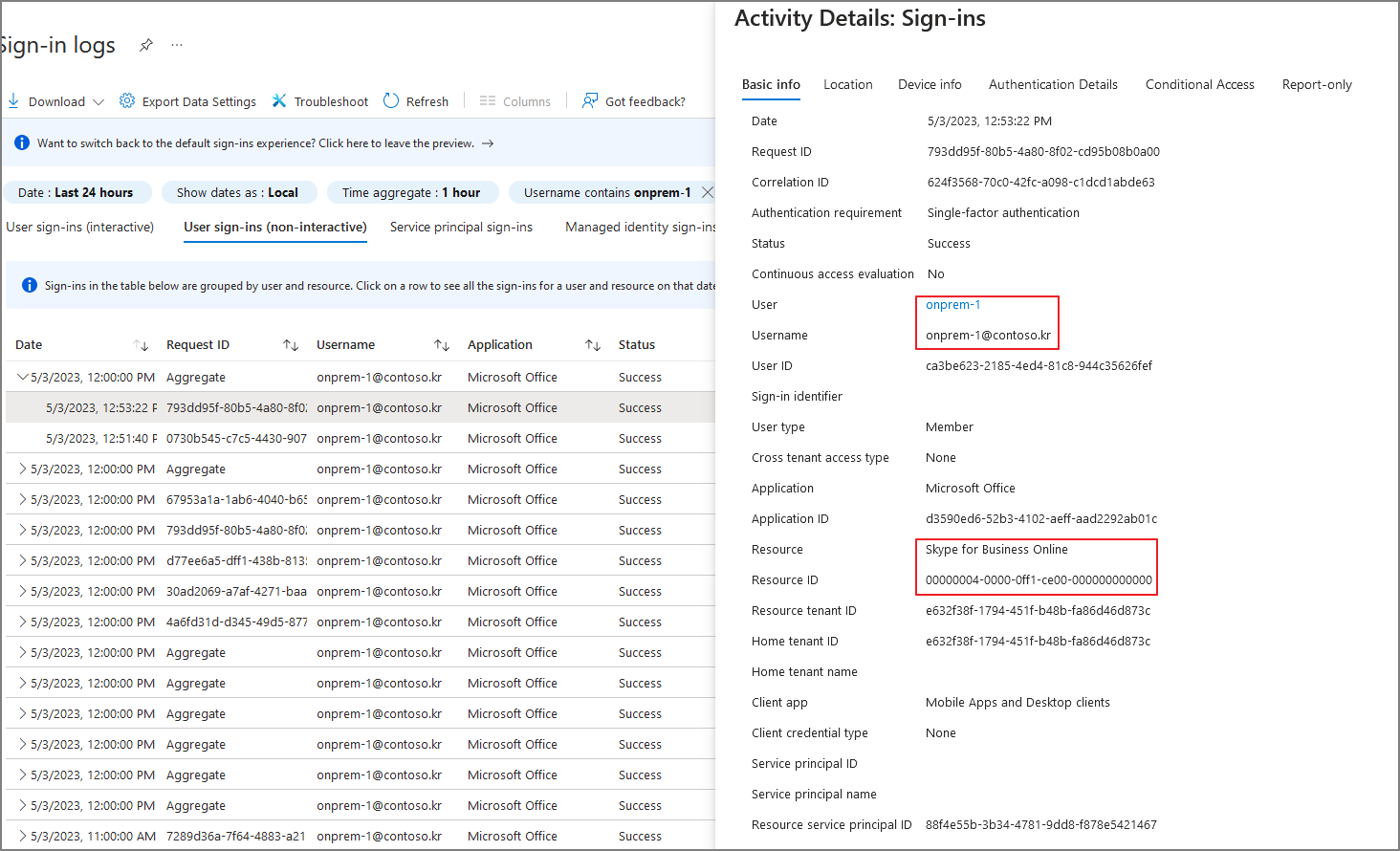Sort table by Request ID column
Screen dimensions: 1400x851
click(291, 345)
